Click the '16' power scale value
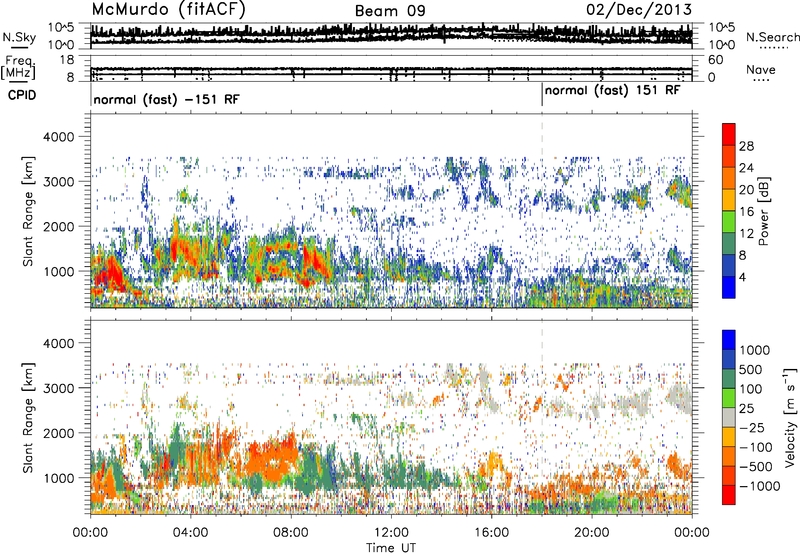This screenshot has height=554, width=800. tap(746, 212)
